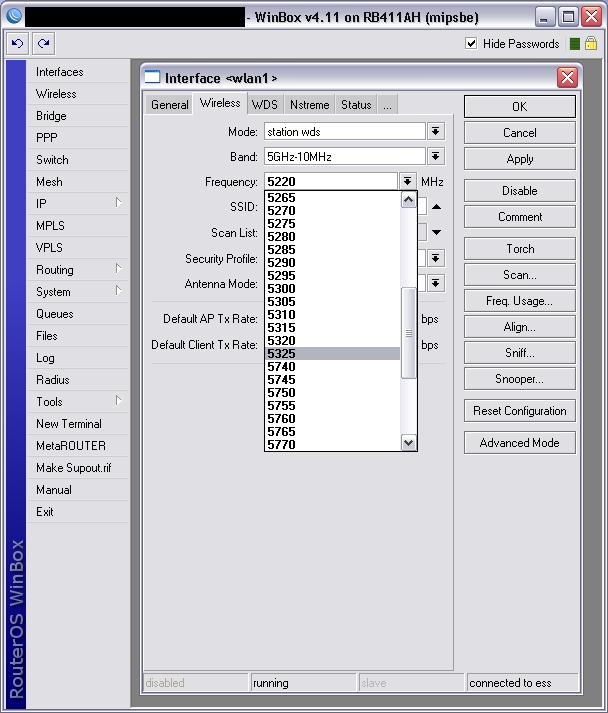
Task: Click the Redo arrow icon
Action: 43,44
